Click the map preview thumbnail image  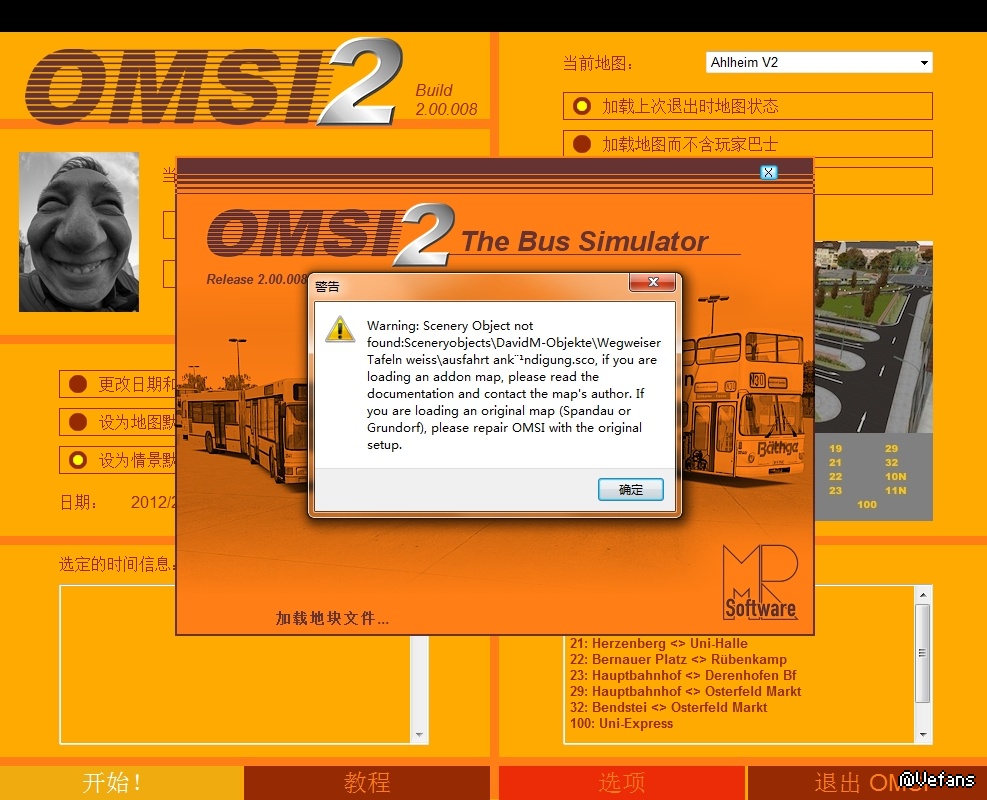pos(874,337)
